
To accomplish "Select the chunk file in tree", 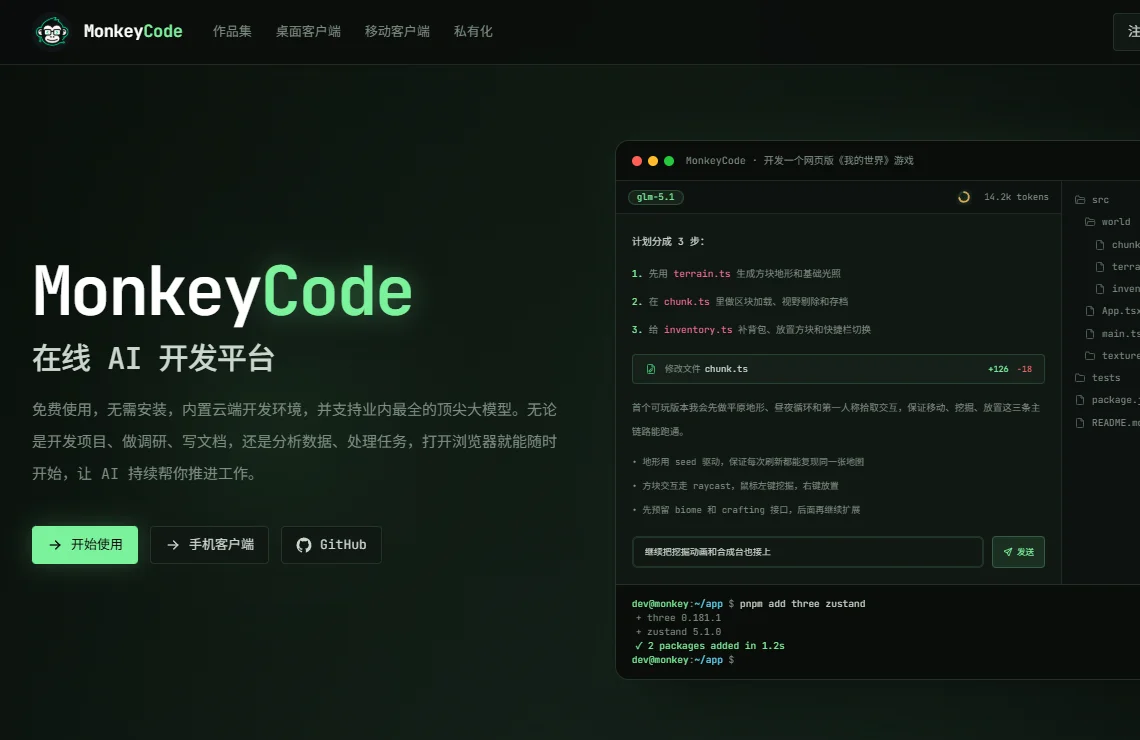I will pyautogui.click(x=1117, y=245).
